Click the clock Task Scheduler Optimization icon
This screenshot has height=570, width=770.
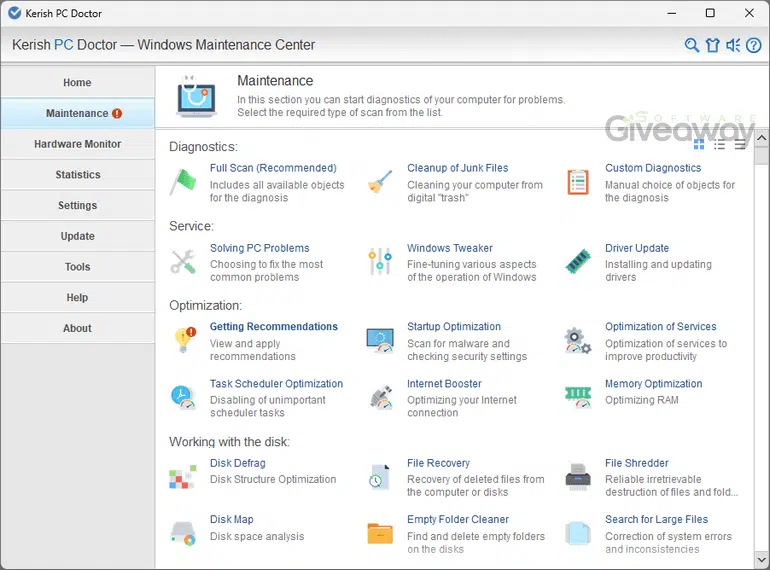pyautogui.click(x=183, y=397)
